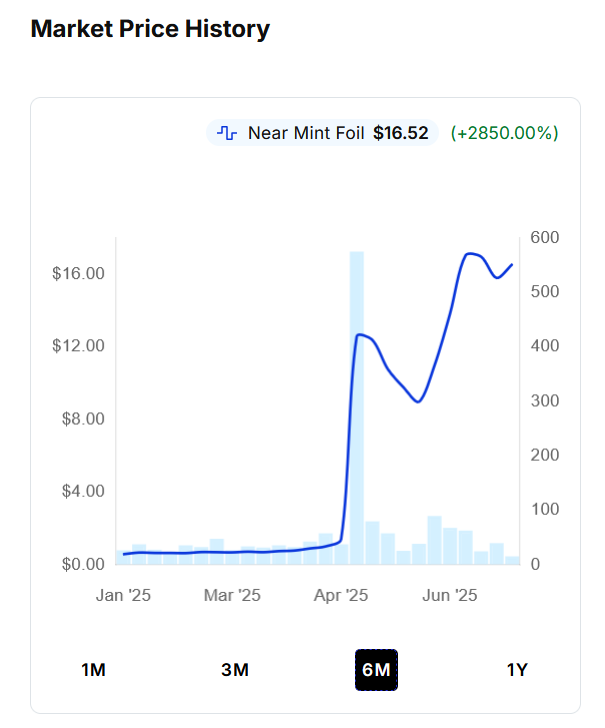Click the Market Price History heading
This screenshot has width=605, height=728.
tap(150, 29)
